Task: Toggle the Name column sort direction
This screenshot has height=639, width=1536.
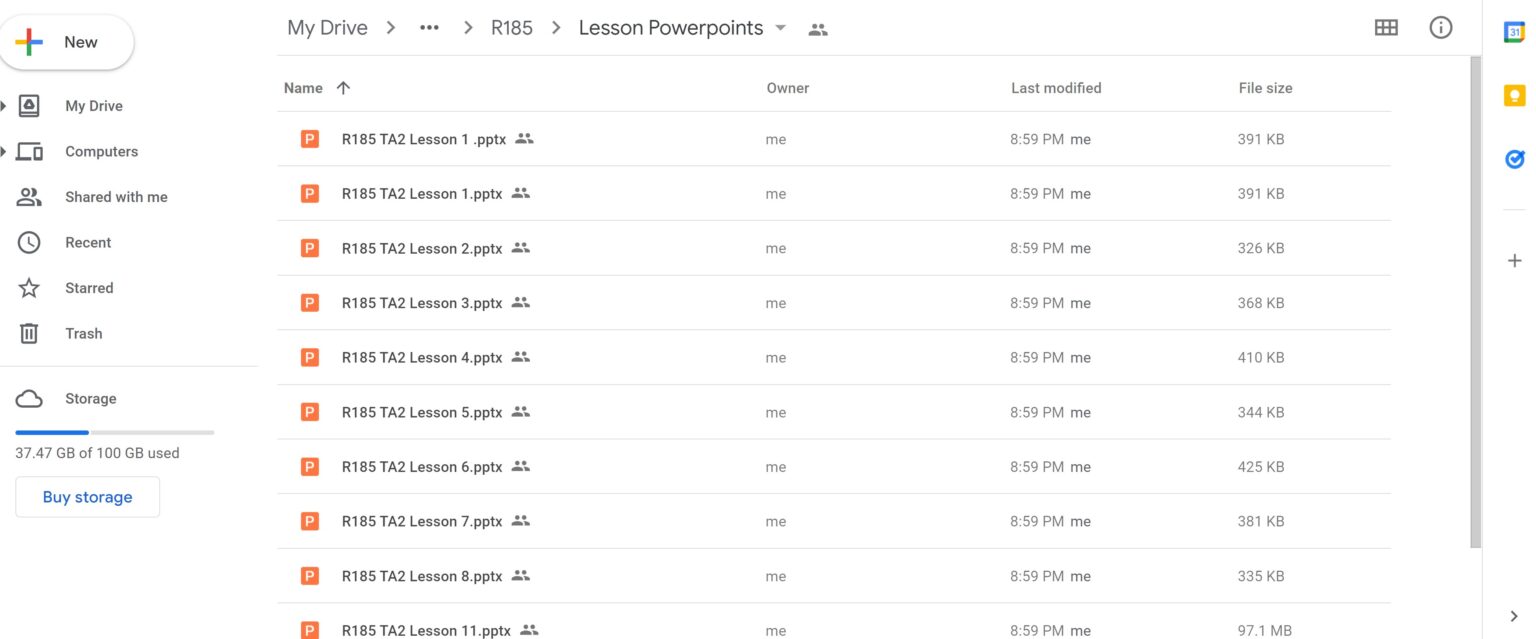Action: tap(343, 88)
